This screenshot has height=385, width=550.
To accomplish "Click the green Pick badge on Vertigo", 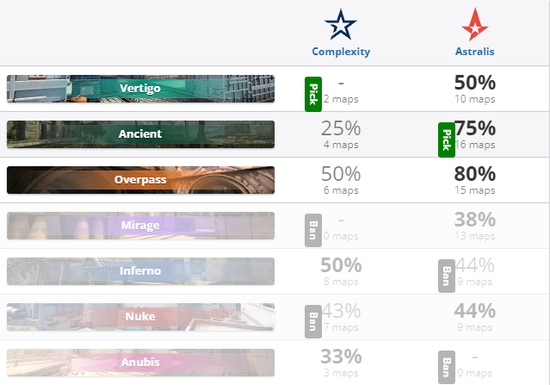I will click(x=313, y=94).
